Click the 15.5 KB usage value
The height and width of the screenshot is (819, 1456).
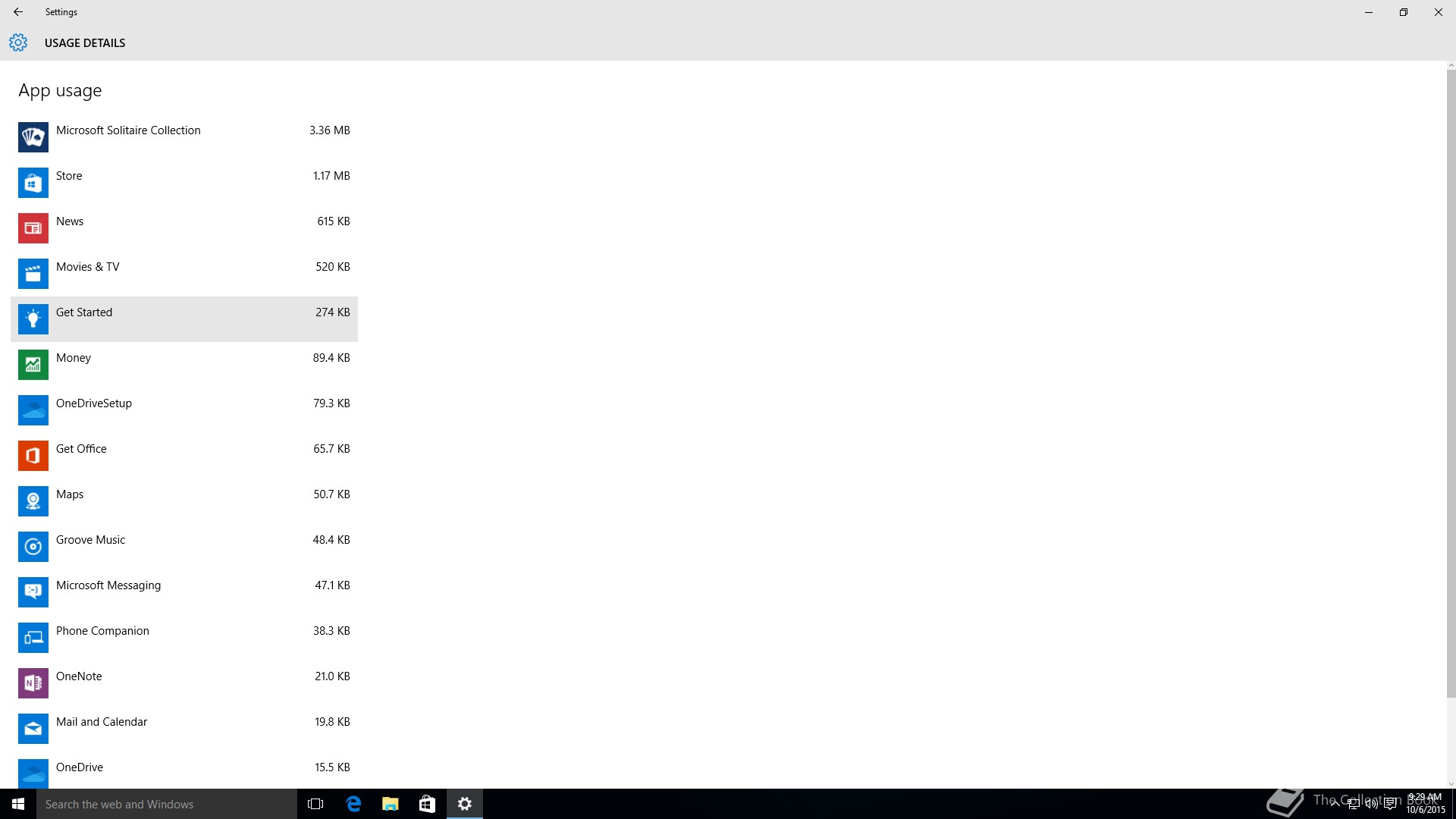pyautogui.click(x=332, y=767)
